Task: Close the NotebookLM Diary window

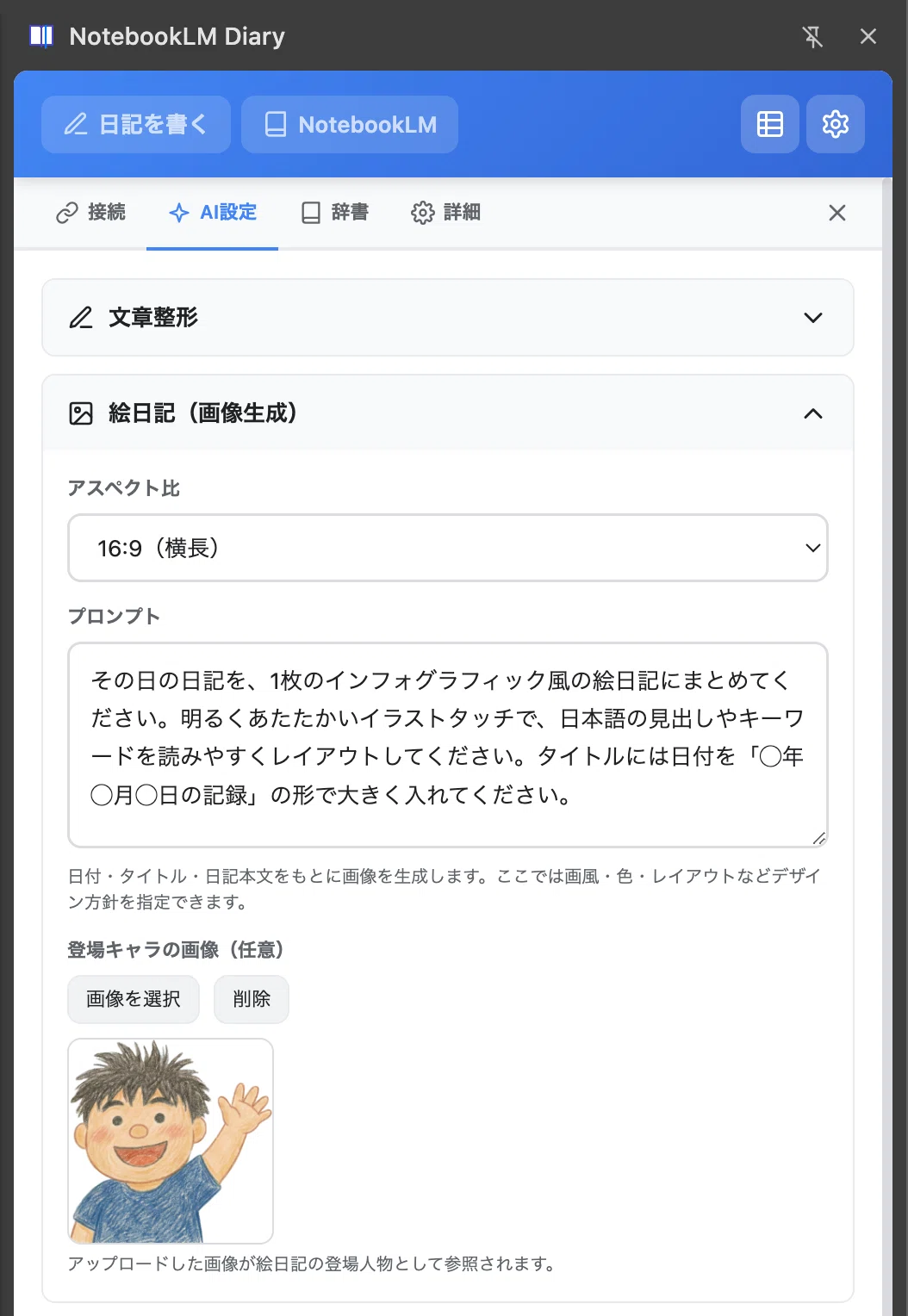Action: coord(868,36)
